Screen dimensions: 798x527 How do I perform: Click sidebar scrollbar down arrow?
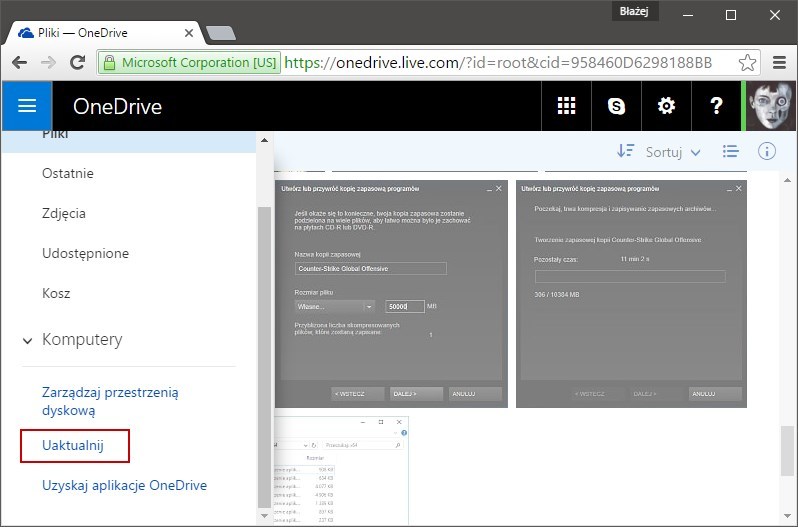click(x=264, y=515)
